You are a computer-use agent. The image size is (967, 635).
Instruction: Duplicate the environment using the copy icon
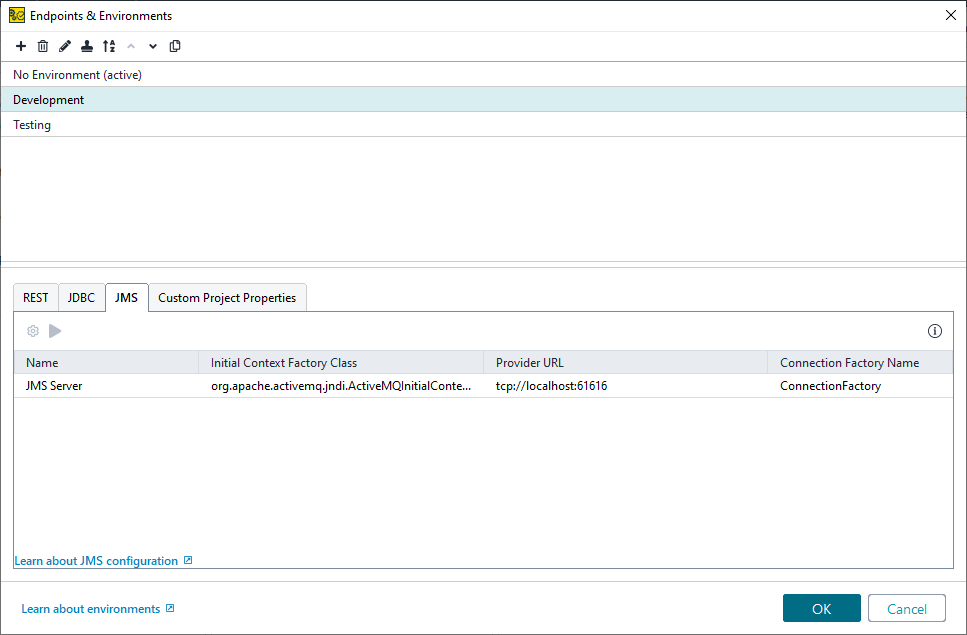click(x=175, y=46)
